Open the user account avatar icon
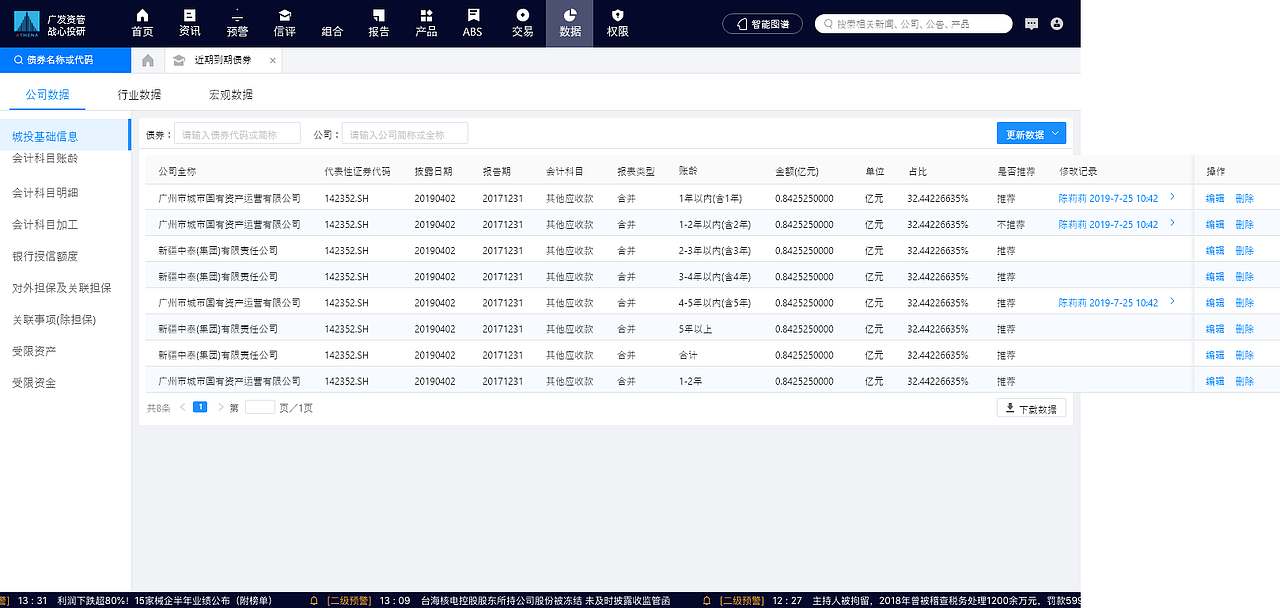This screenshot has width=1280, height=608. [x=1057, y=23]
